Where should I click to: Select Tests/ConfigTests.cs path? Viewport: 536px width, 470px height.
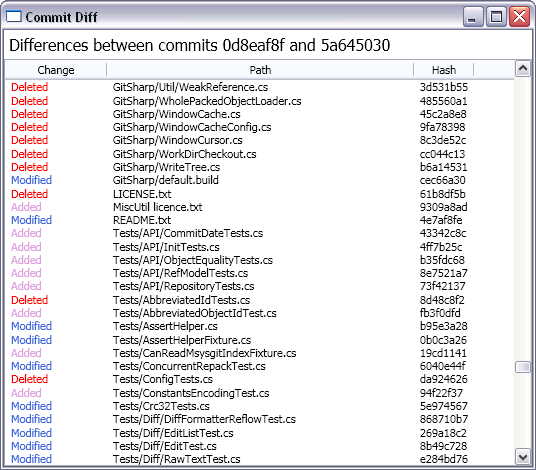[163, 379]
